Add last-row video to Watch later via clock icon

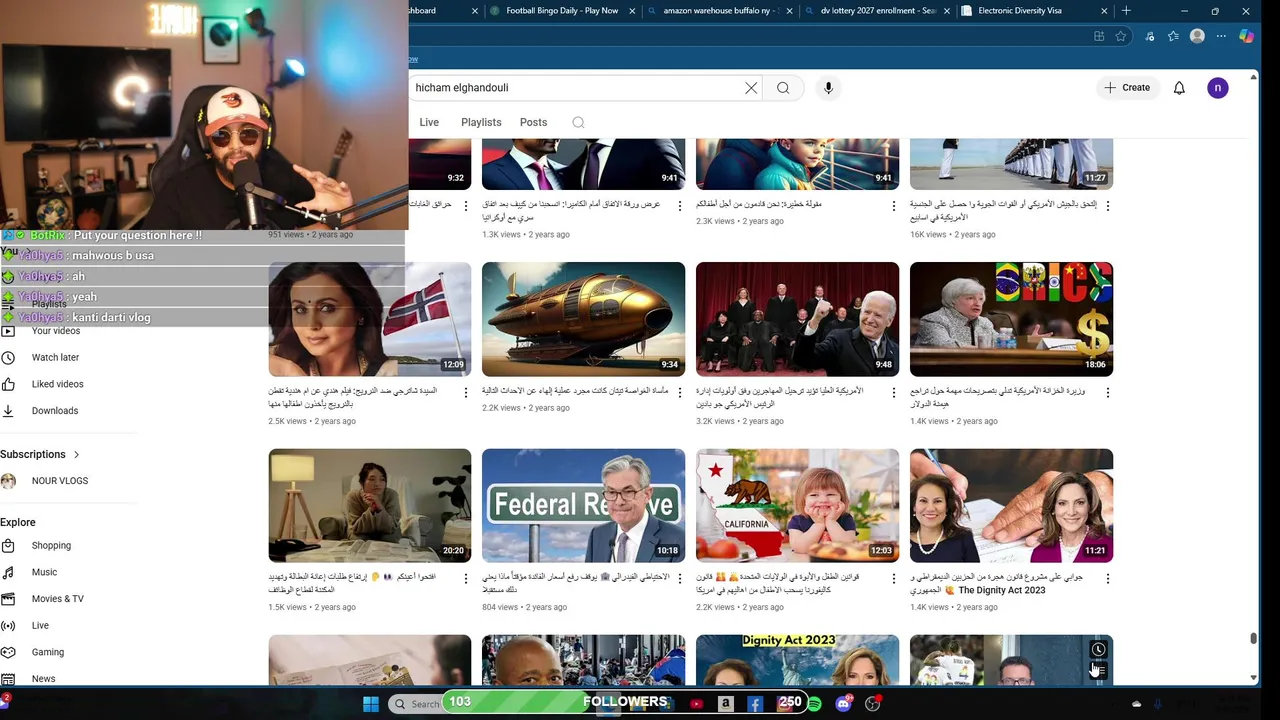tap(1098, 650)
